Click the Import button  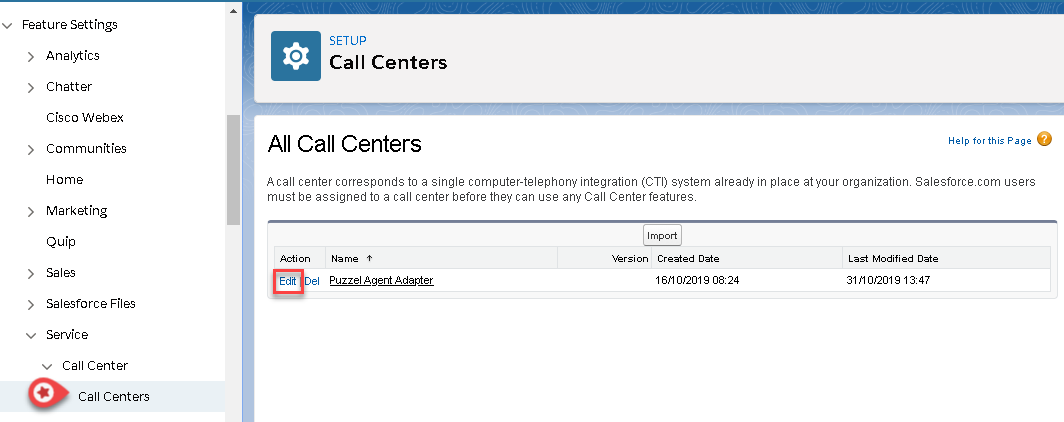click(x=662, y=236)
